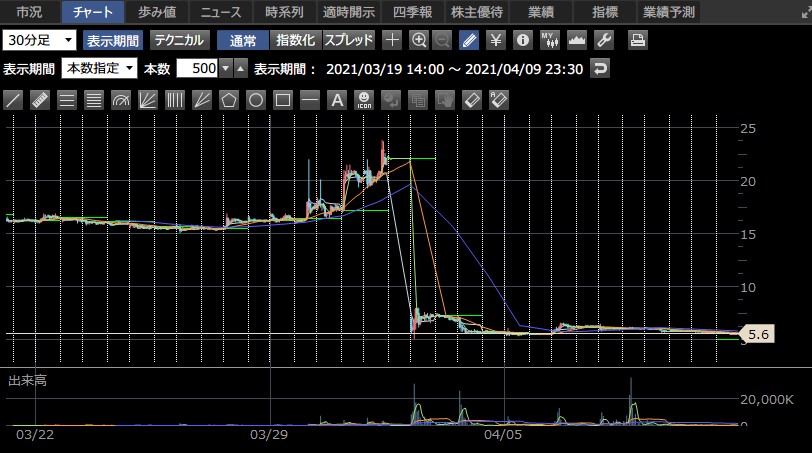Select the pentagon shape tool

229,100
